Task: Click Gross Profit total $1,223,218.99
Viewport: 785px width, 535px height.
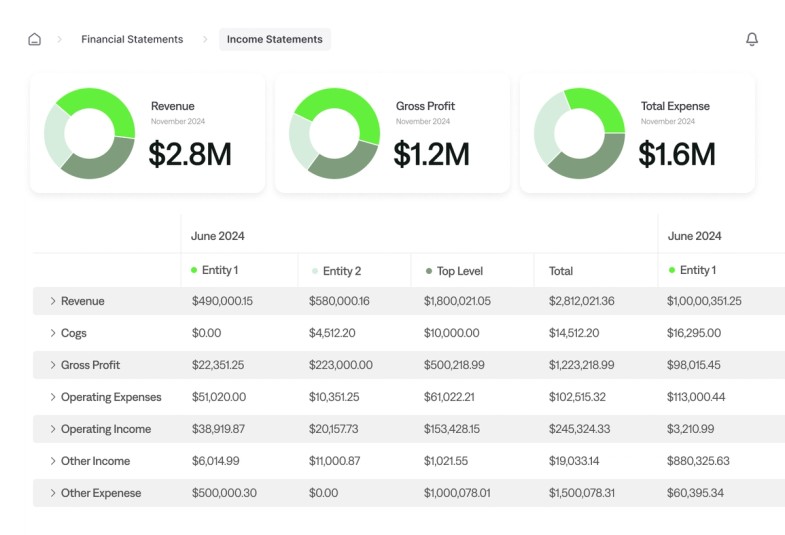Action: (x=581, y=365)
